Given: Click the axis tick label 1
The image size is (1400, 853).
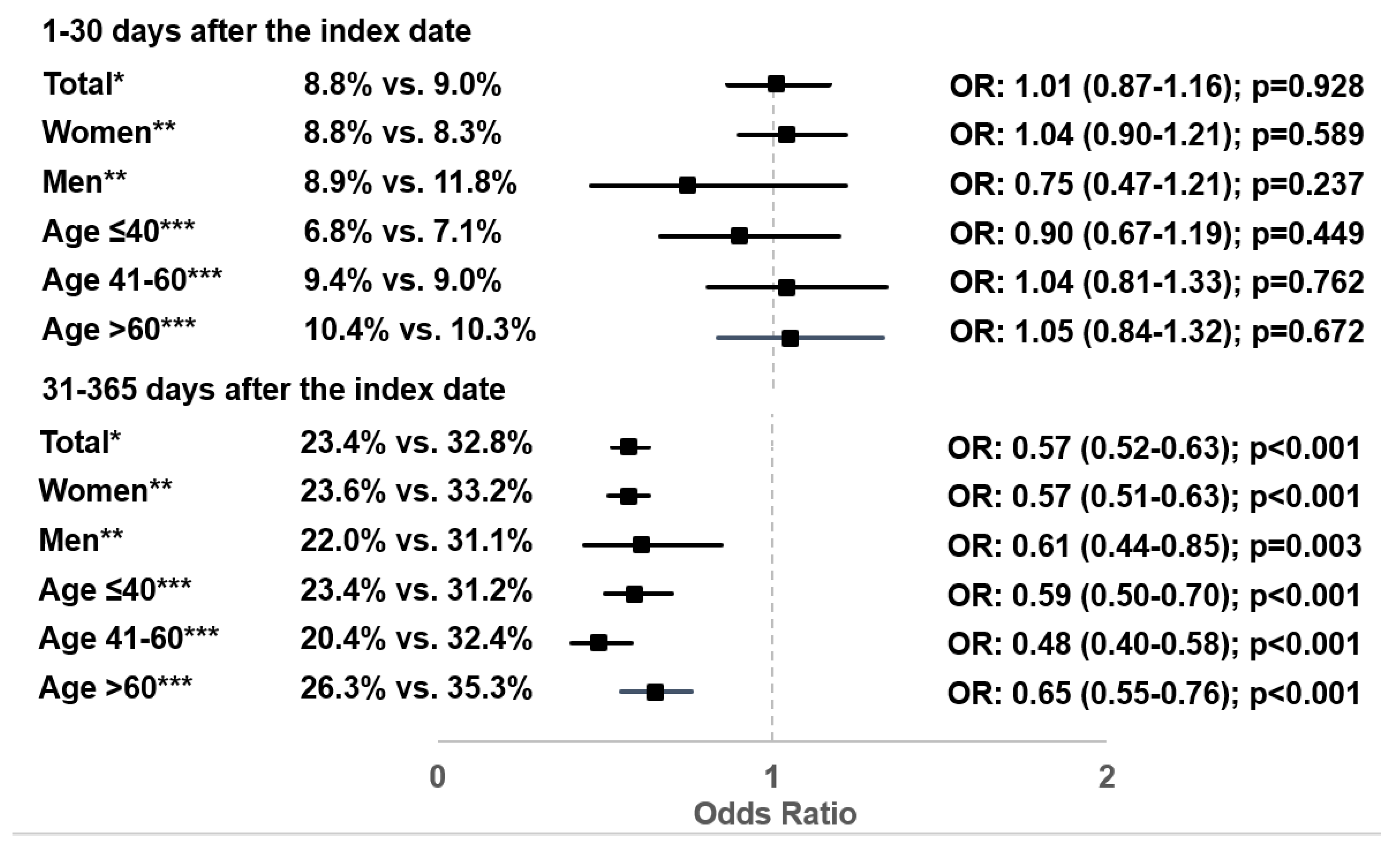Looking at the screenshot, I should 772,777.
